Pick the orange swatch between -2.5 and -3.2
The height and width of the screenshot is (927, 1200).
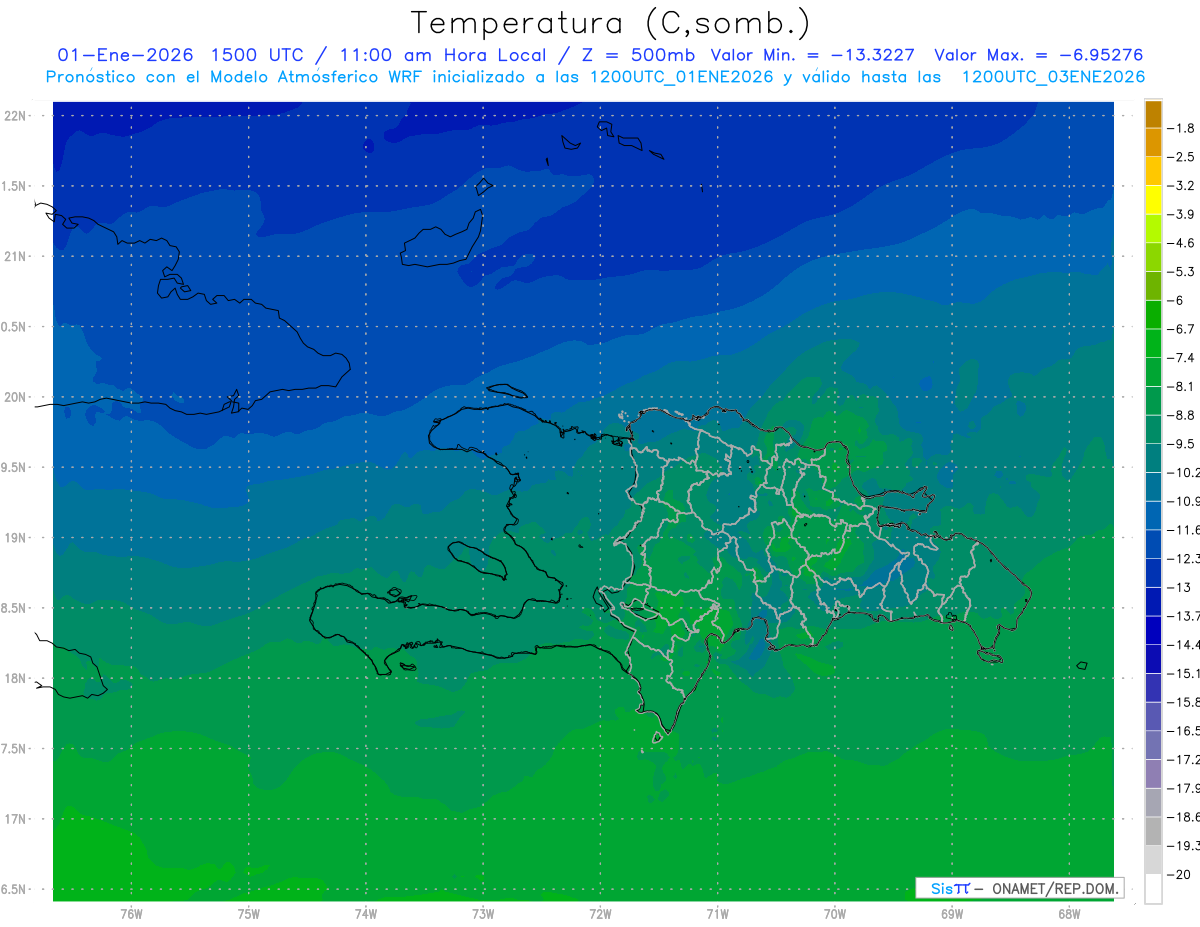[x=1153, y=171]
